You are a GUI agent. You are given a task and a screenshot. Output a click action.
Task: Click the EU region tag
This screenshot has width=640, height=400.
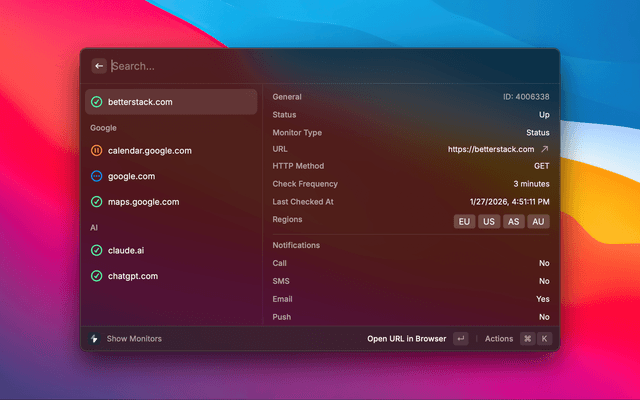(464, 221)
